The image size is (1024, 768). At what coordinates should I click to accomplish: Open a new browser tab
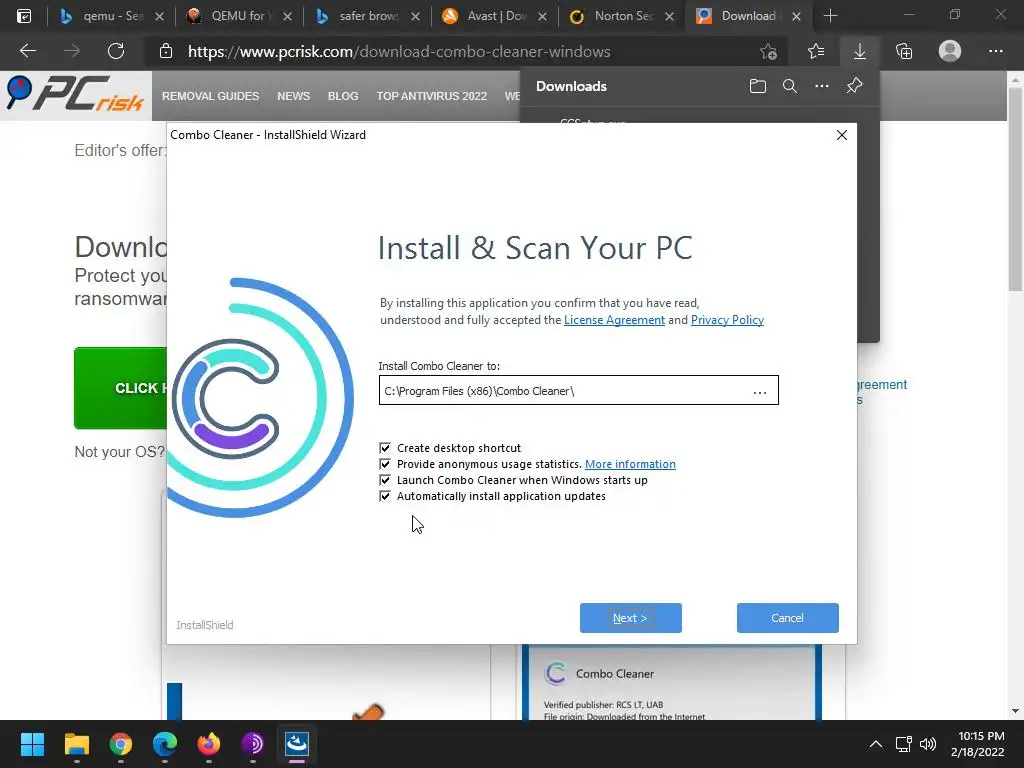pyautogui.click(x=830, y=16)
